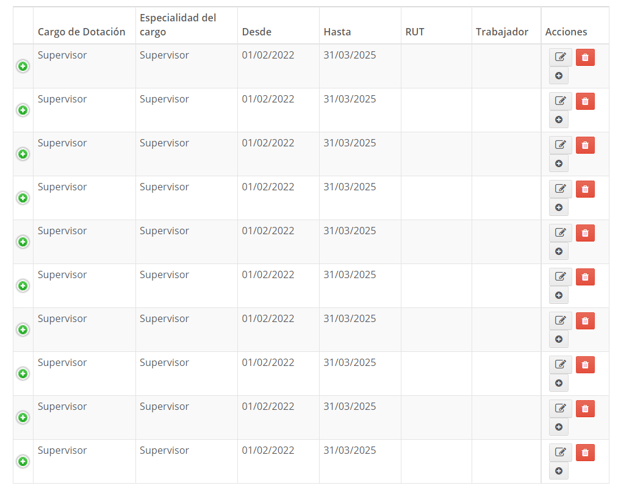618x491 pixels.
Task: Click the Trabajador column header
Action: [502, 32]
